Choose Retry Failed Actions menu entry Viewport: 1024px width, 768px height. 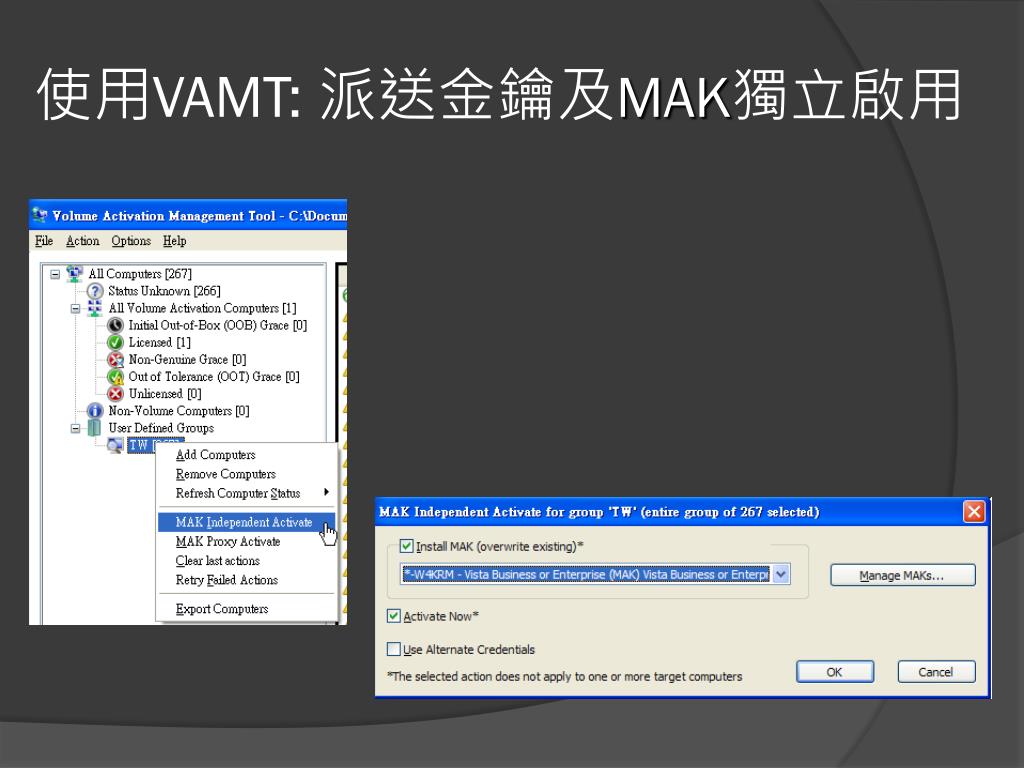point(227,580)
